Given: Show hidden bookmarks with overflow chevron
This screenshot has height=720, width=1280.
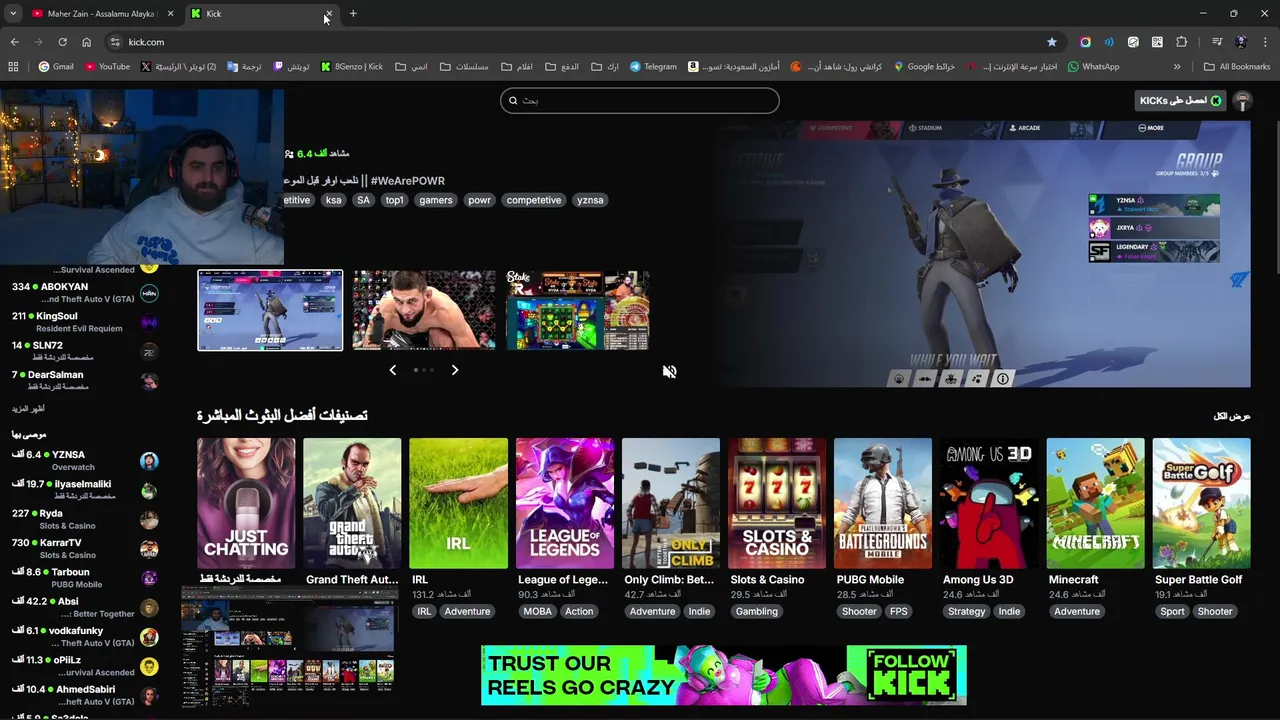Looking at the screenshot, I should [1177, 67].
